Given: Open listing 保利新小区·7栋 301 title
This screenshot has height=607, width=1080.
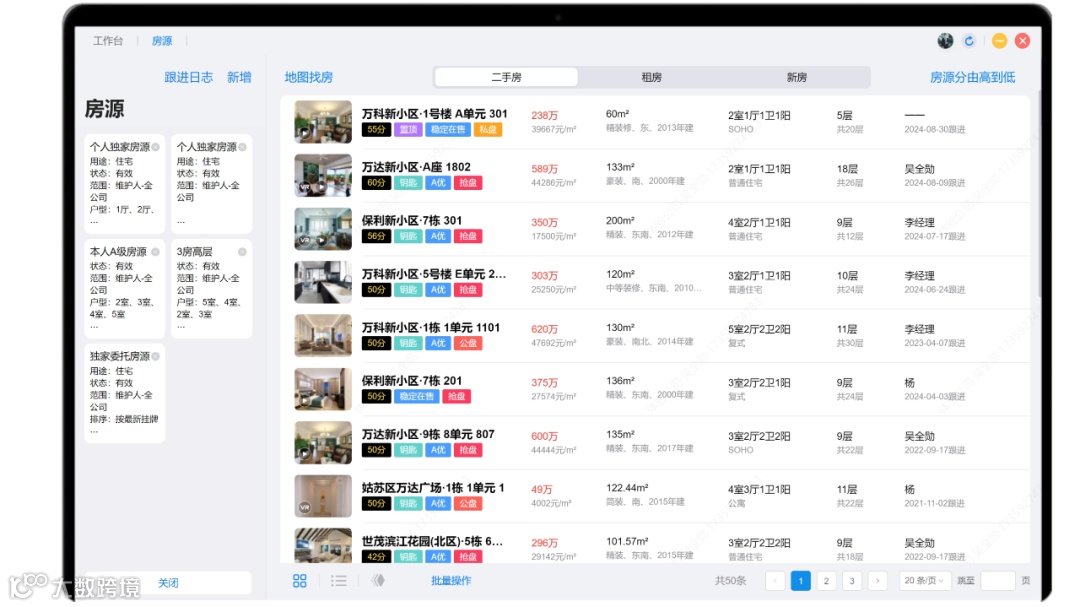Looking at the screenshot, I should point(412,220).
